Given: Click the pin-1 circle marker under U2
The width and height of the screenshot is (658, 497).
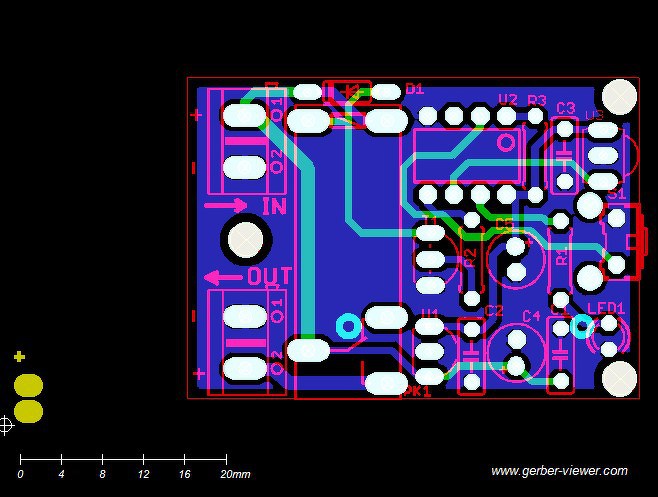Looking at the screenshot, I should (506, 142).
